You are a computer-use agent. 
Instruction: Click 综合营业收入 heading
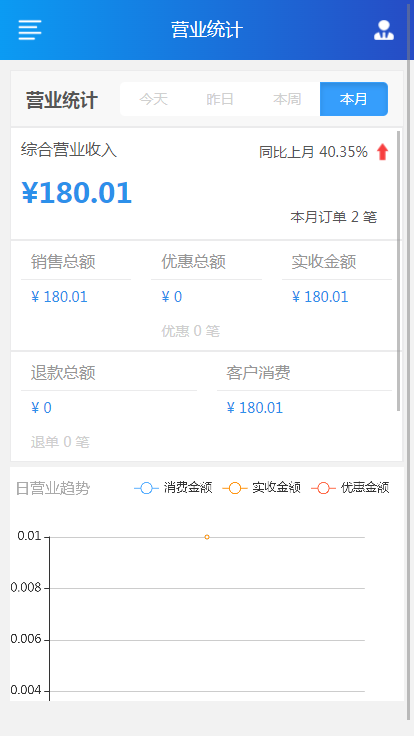pyautogui.click(x=69, y=150)
